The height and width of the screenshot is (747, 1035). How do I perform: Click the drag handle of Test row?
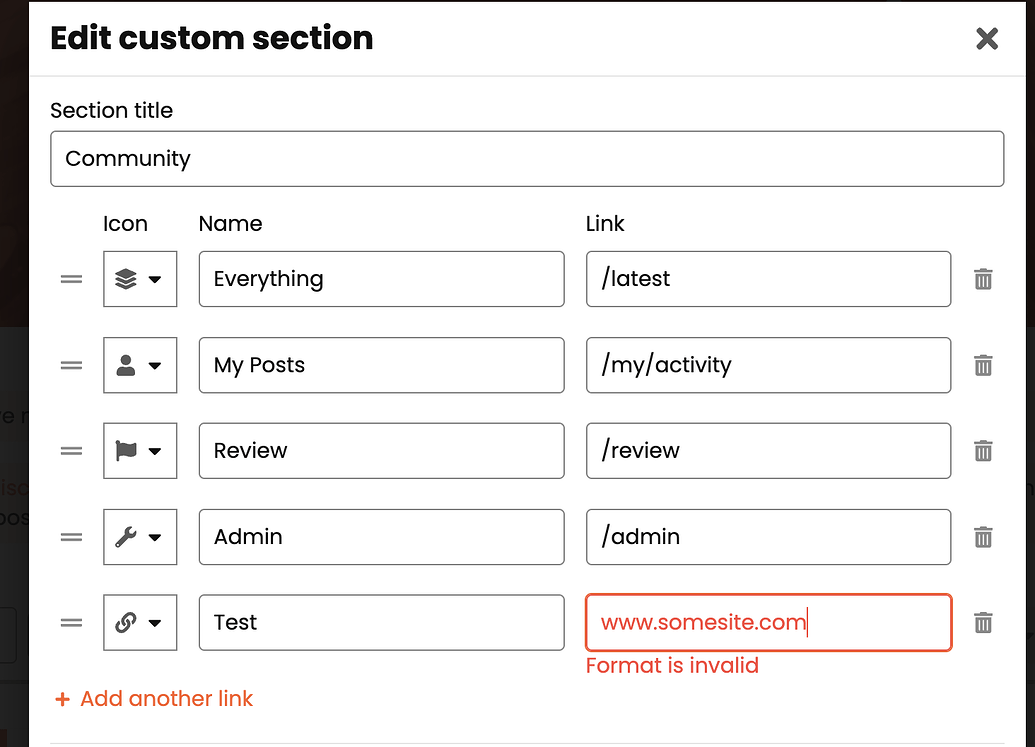pyautogui.click(x=71, y=623)
